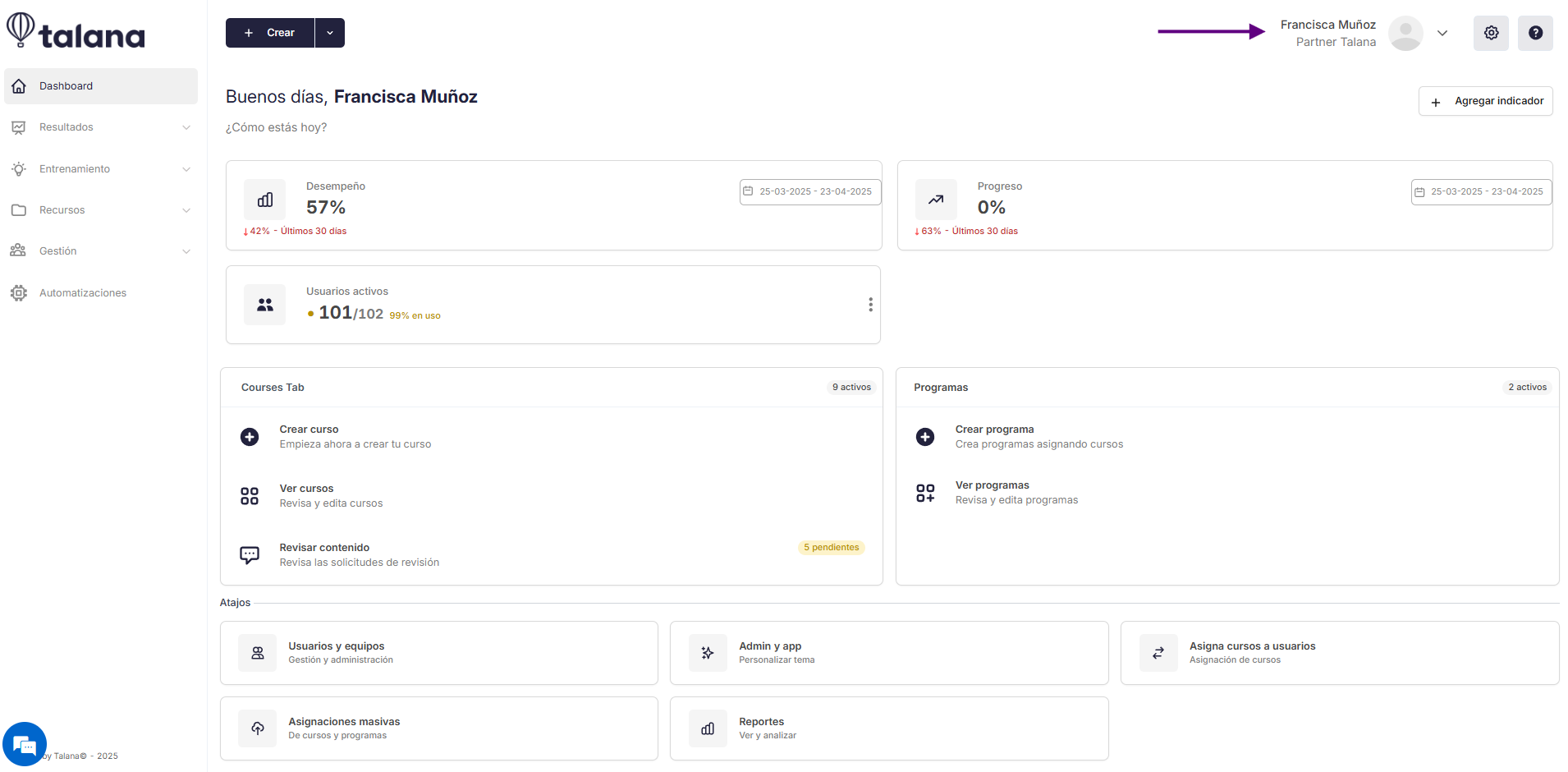This screenshot has width=1568, height=772.
Task: Select Entrenamiento in sidebar
Action: point(101,169)
